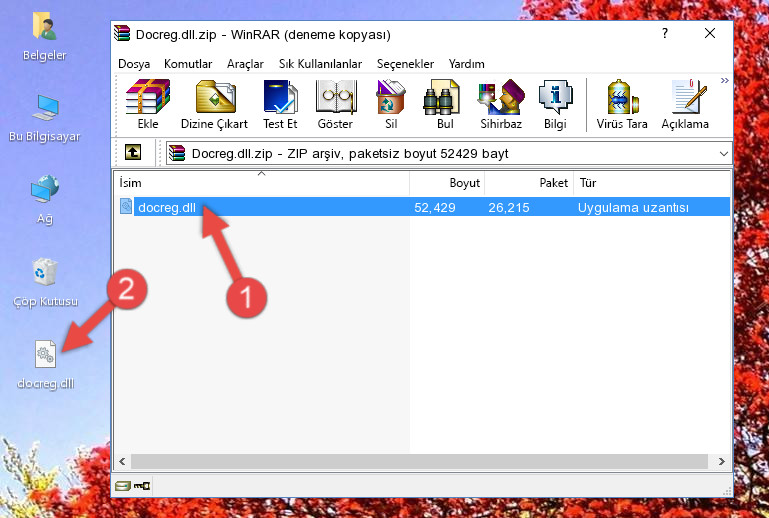Select Belgeler desktop icon
Viewport: 769px width, 518px height.
click(45, 37)
